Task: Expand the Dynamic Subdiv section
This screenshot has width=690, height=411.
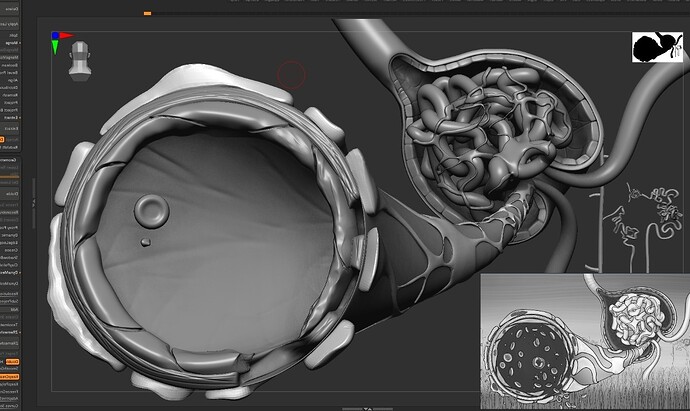Action: click(x=10, y=235)
